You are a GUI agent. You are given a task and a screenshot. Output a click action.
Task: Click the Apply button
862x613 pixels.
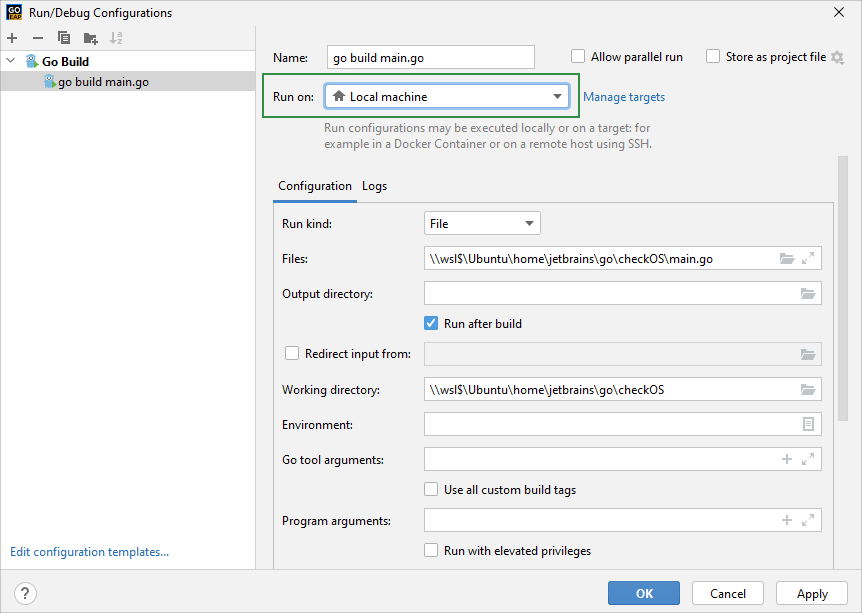click(812, 593)
